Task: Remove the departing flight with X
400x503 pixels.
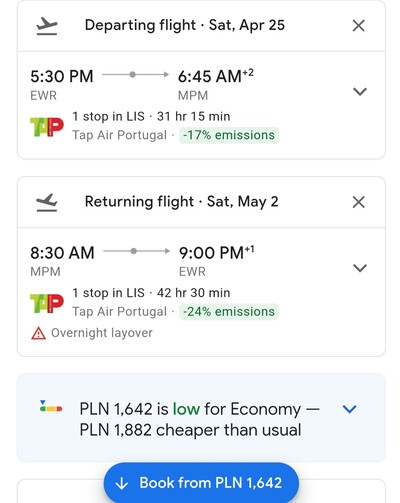Action: pyautogui.click(x=359, y=26)
